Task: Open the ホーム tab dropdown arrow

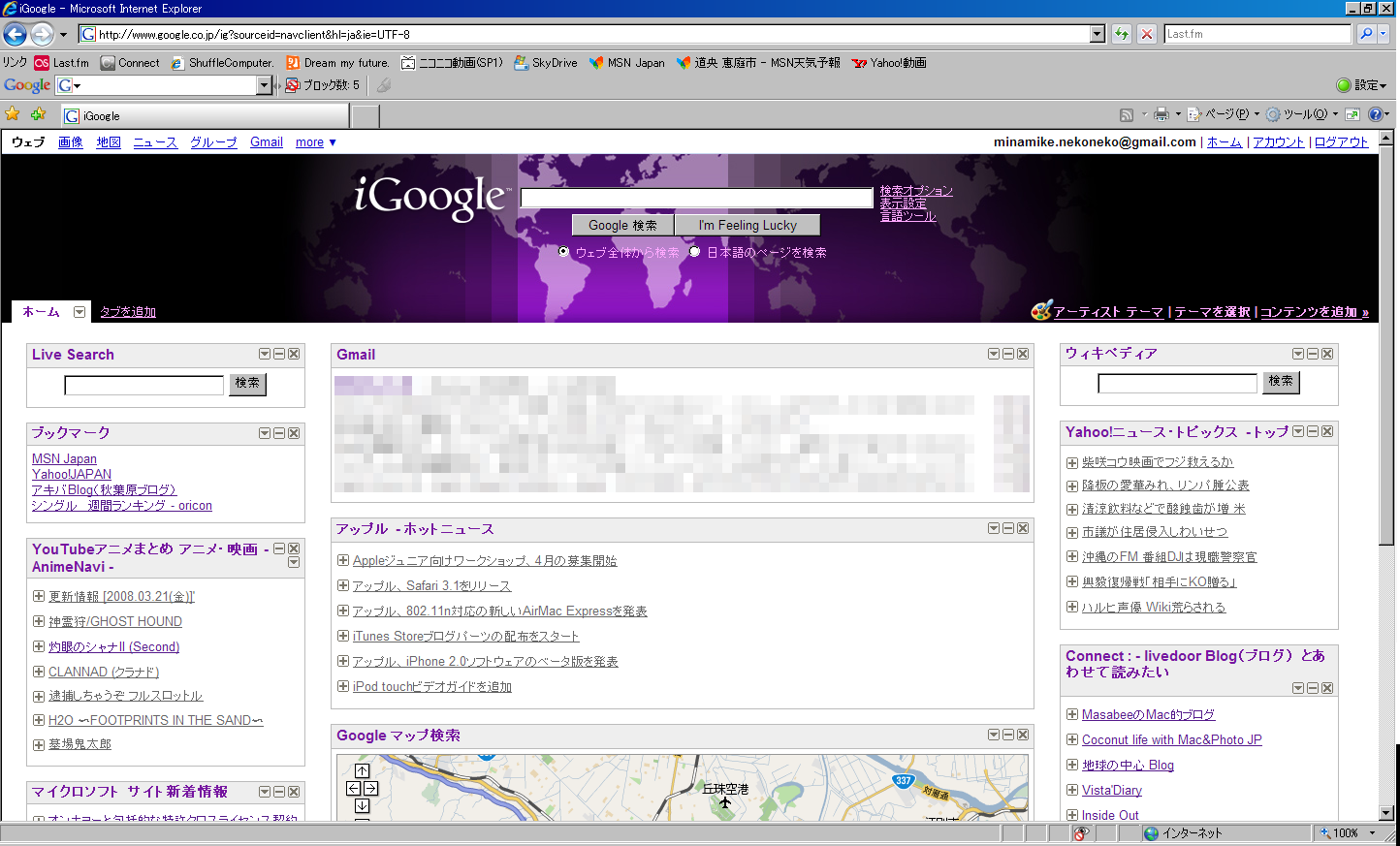Action: point(80,312)
